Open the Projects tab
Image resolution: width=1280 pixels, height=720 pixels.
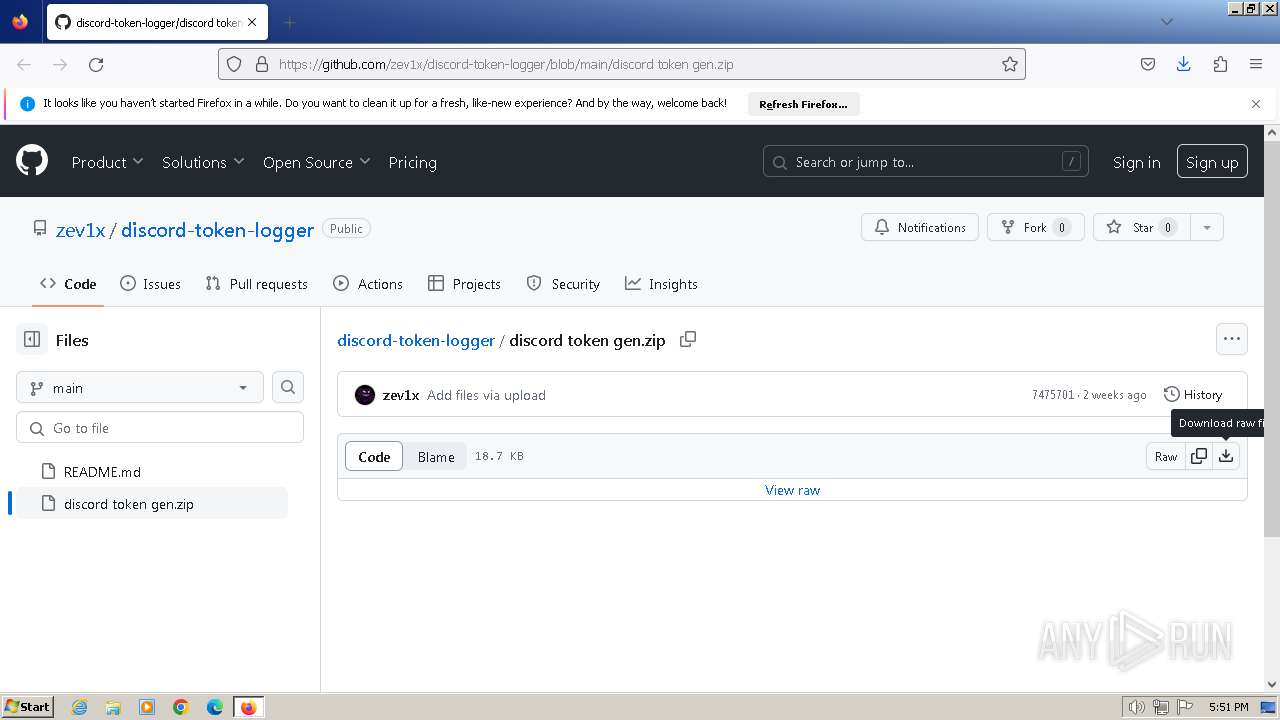tap(464, 284)
